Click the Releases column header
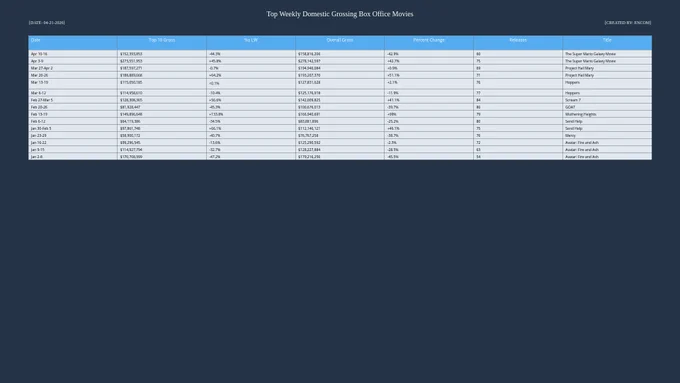 [518, 43]
